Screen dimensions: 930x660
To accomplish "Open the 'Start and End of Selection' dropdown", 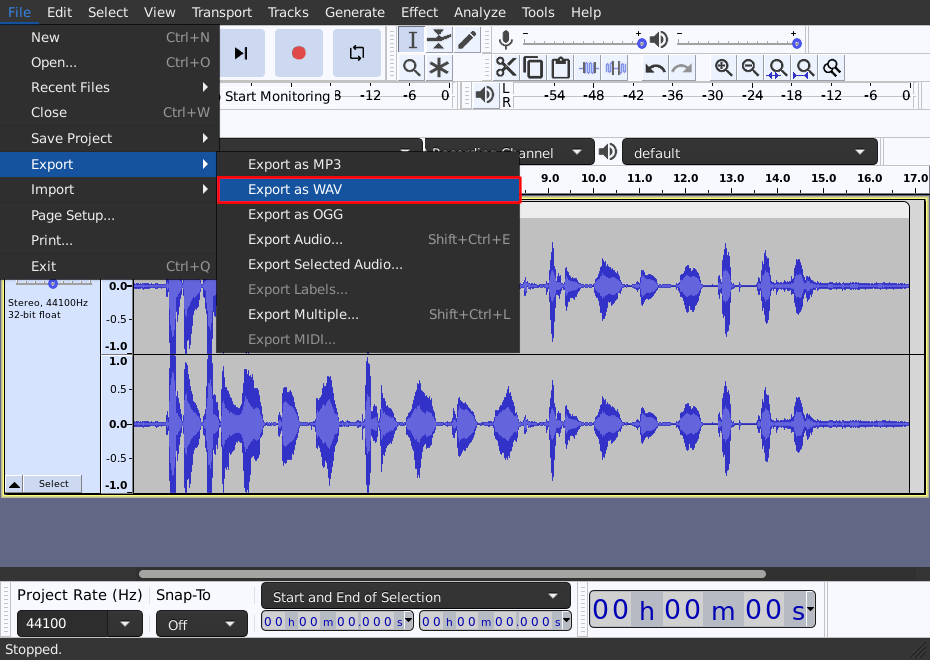I will pos(416,597).
